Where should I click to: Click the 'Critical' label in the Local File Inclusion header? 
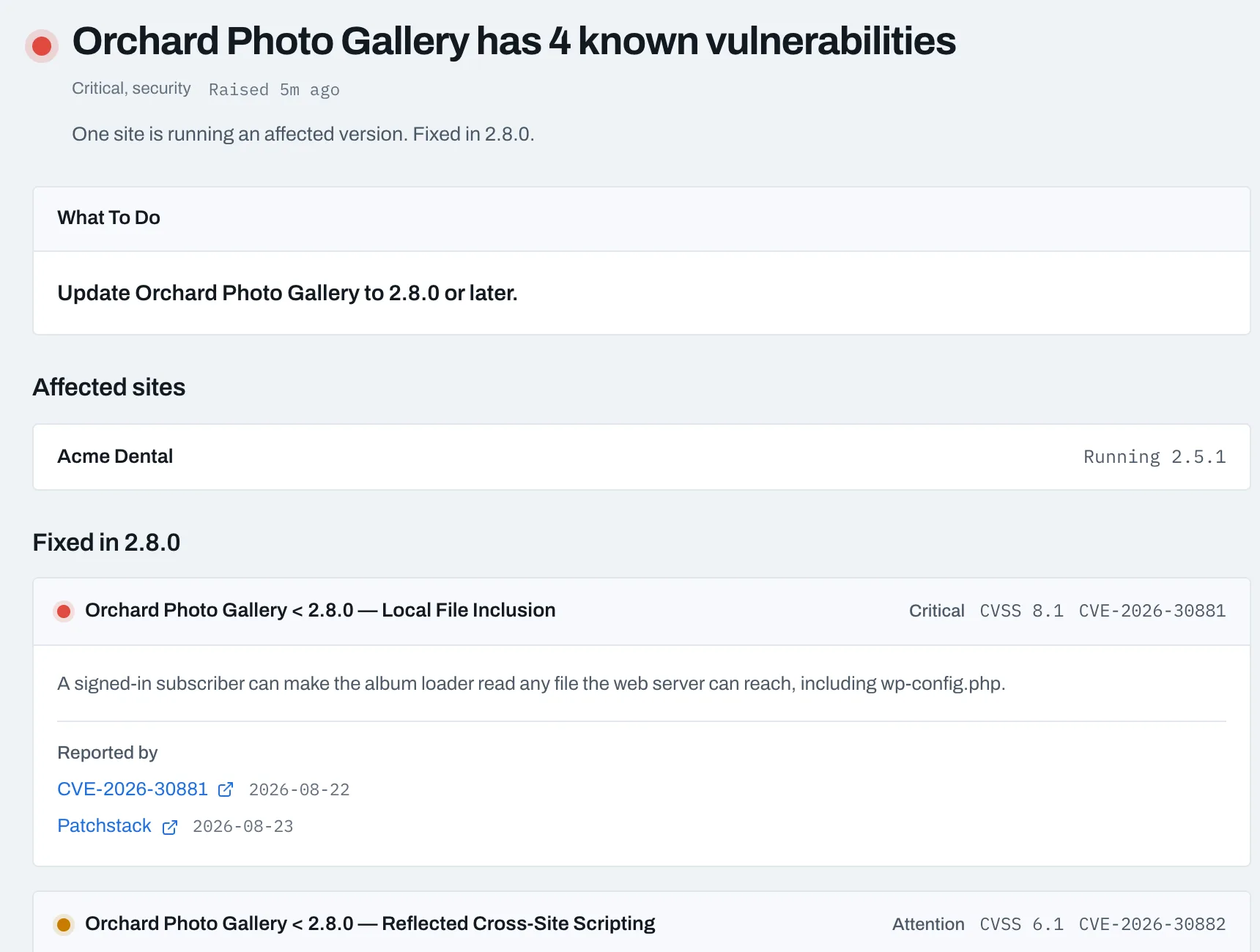(936, 611)
